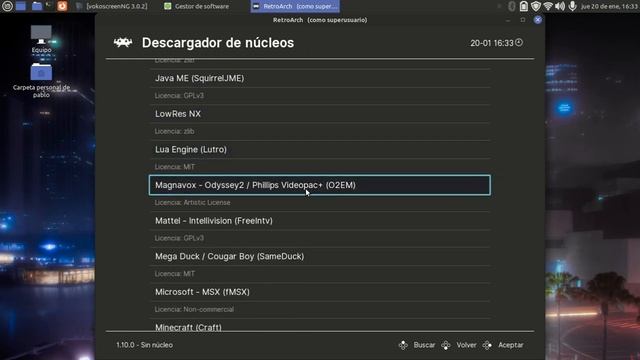640x360 pixels.
Task: Select Java ME (SquirrelJME) core
Action: tap(320, 78)
